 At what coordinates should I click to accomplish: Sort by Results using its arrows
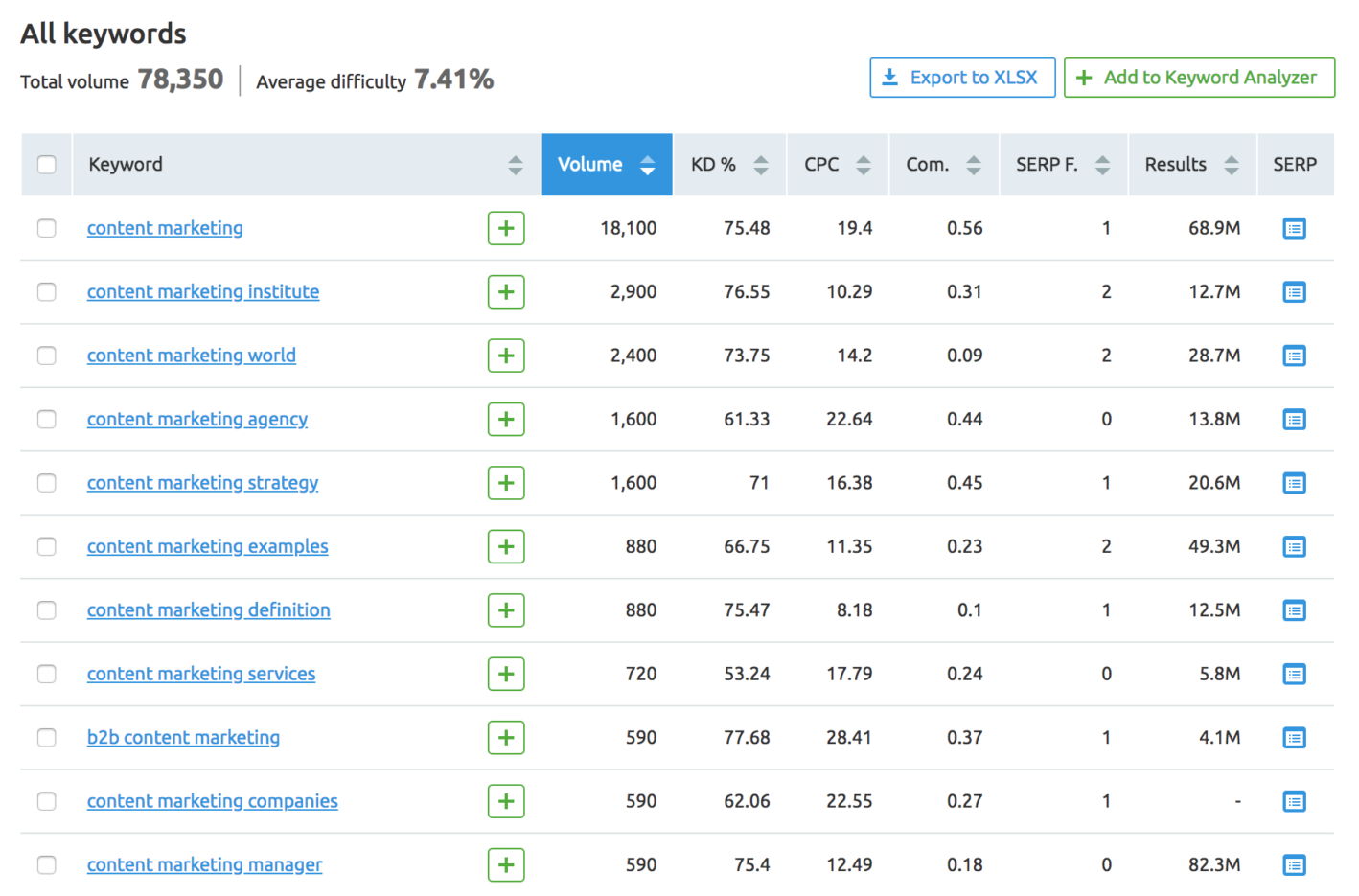tap(1232, 164)
